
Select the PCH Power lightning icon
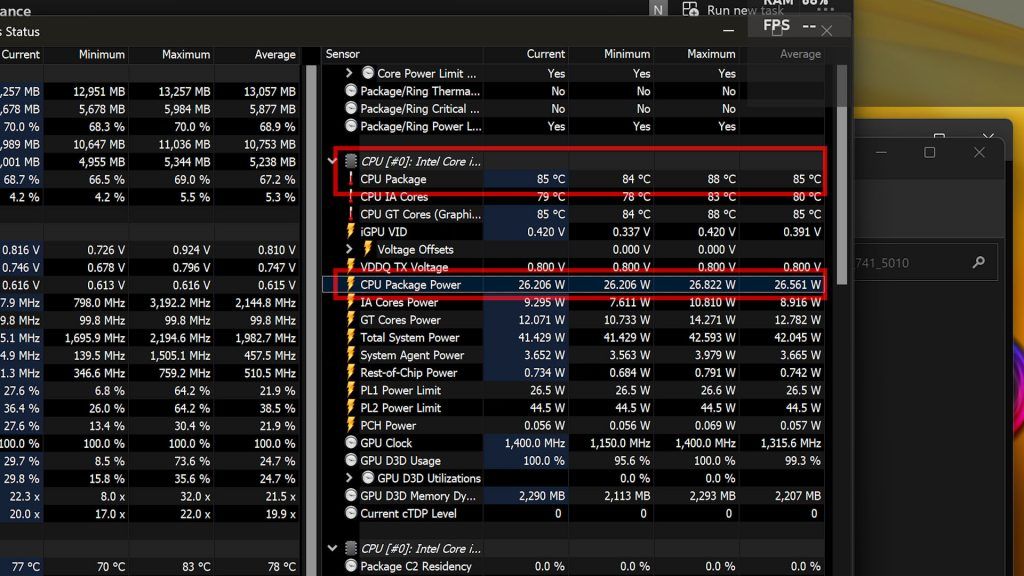[351, 426]
